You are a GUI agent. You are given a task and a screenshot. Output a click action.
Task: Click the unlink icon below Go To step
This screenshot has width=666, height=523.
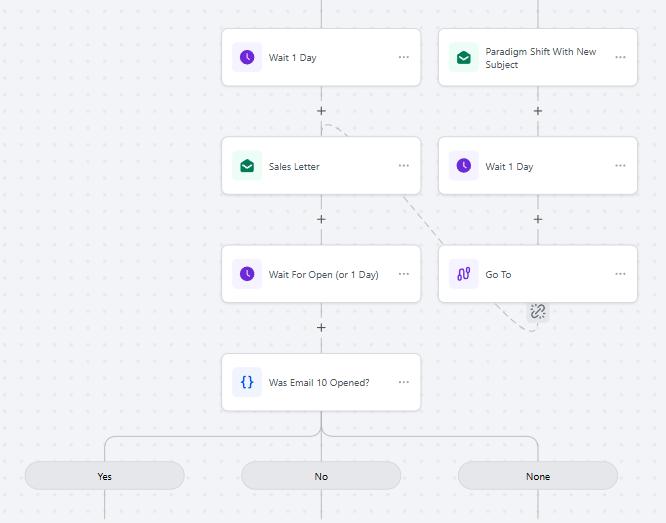click(538, 311)
